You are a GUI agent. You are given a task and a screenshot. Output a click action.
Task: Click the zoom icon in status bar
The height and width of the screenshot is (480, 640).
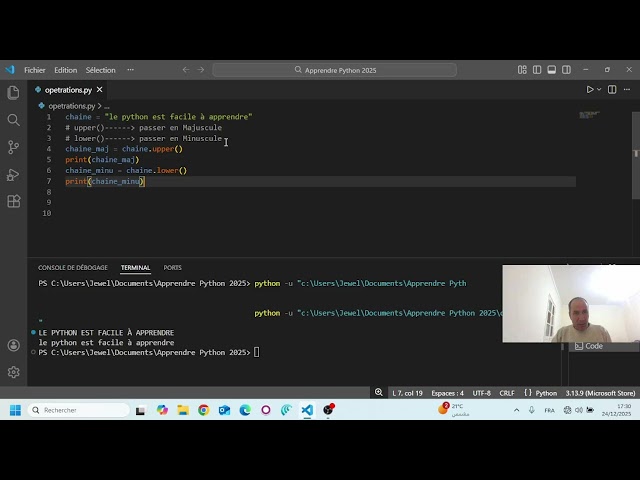[379, 393]
